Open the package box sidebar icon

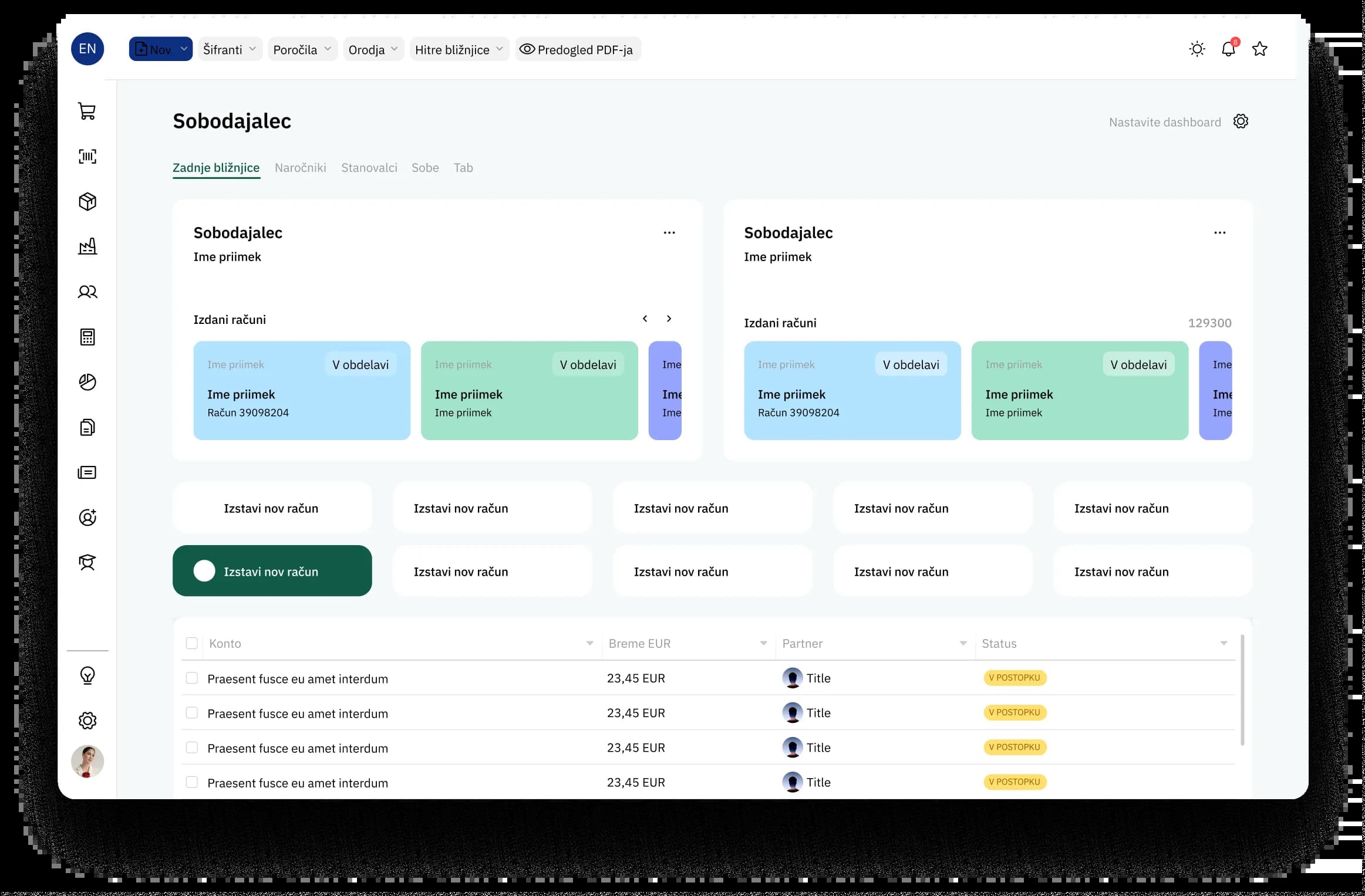coord(87,201)
